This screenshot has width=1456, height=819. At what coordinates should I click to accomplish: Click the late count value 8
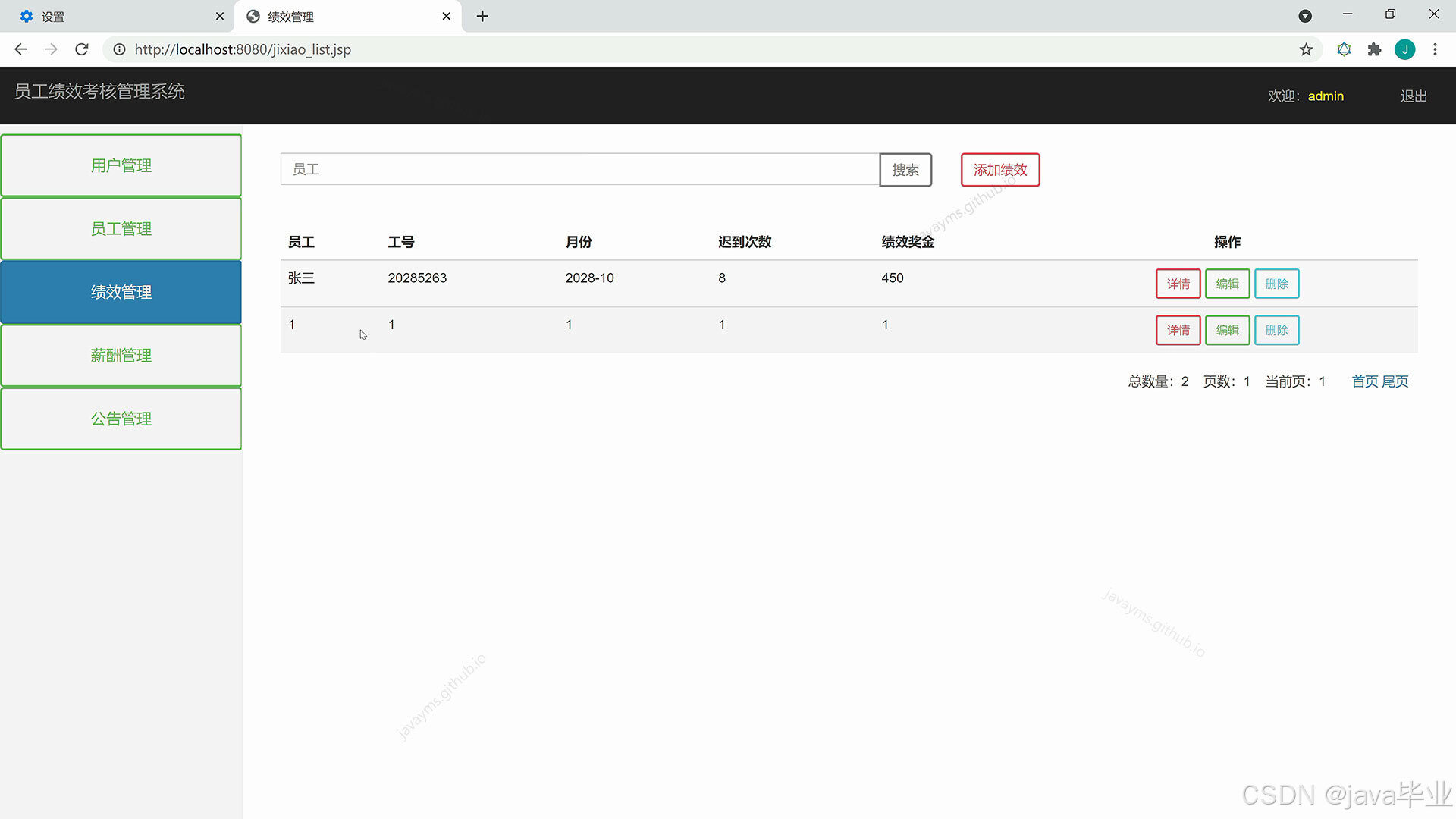[722, 278]
